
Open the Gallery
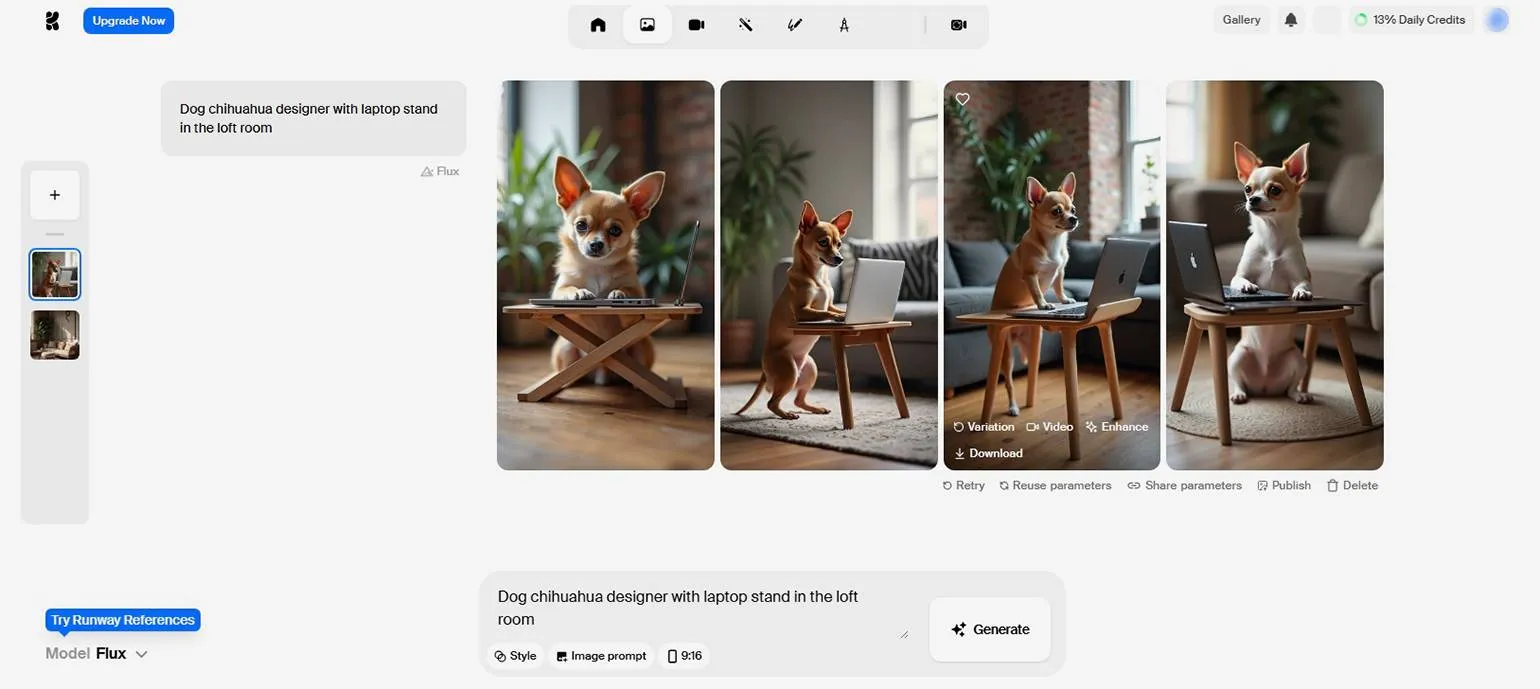coord(1241,20)
